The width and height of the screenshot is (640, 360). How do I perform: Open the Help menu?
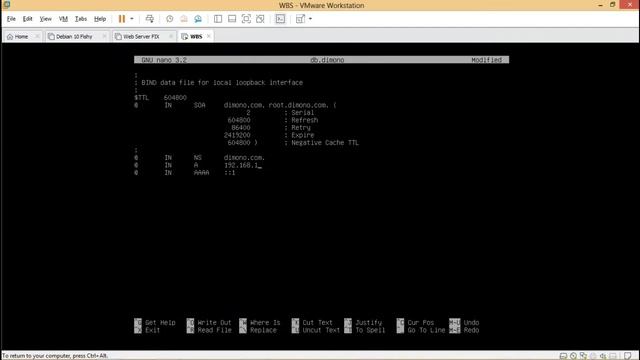pos(100,19)
